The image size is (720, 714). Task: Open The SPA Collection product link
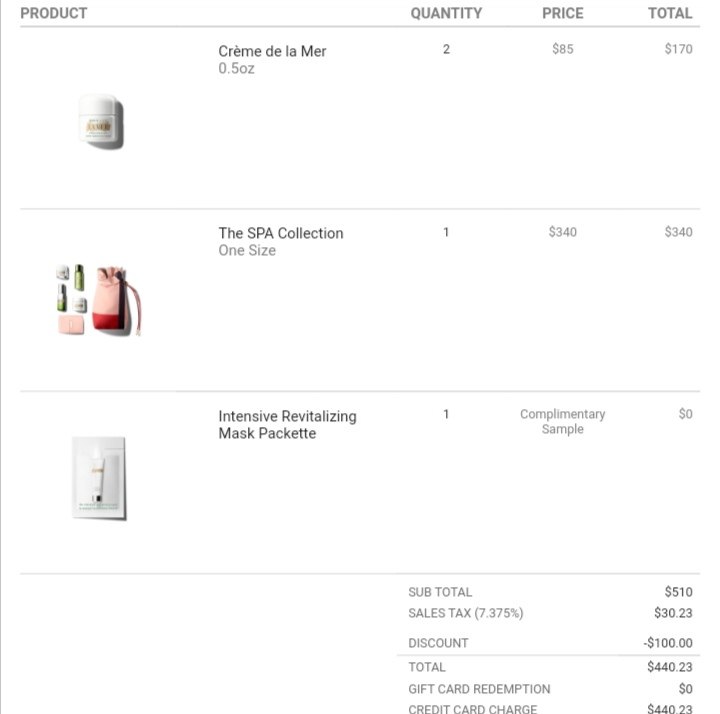tap(281, 233)
